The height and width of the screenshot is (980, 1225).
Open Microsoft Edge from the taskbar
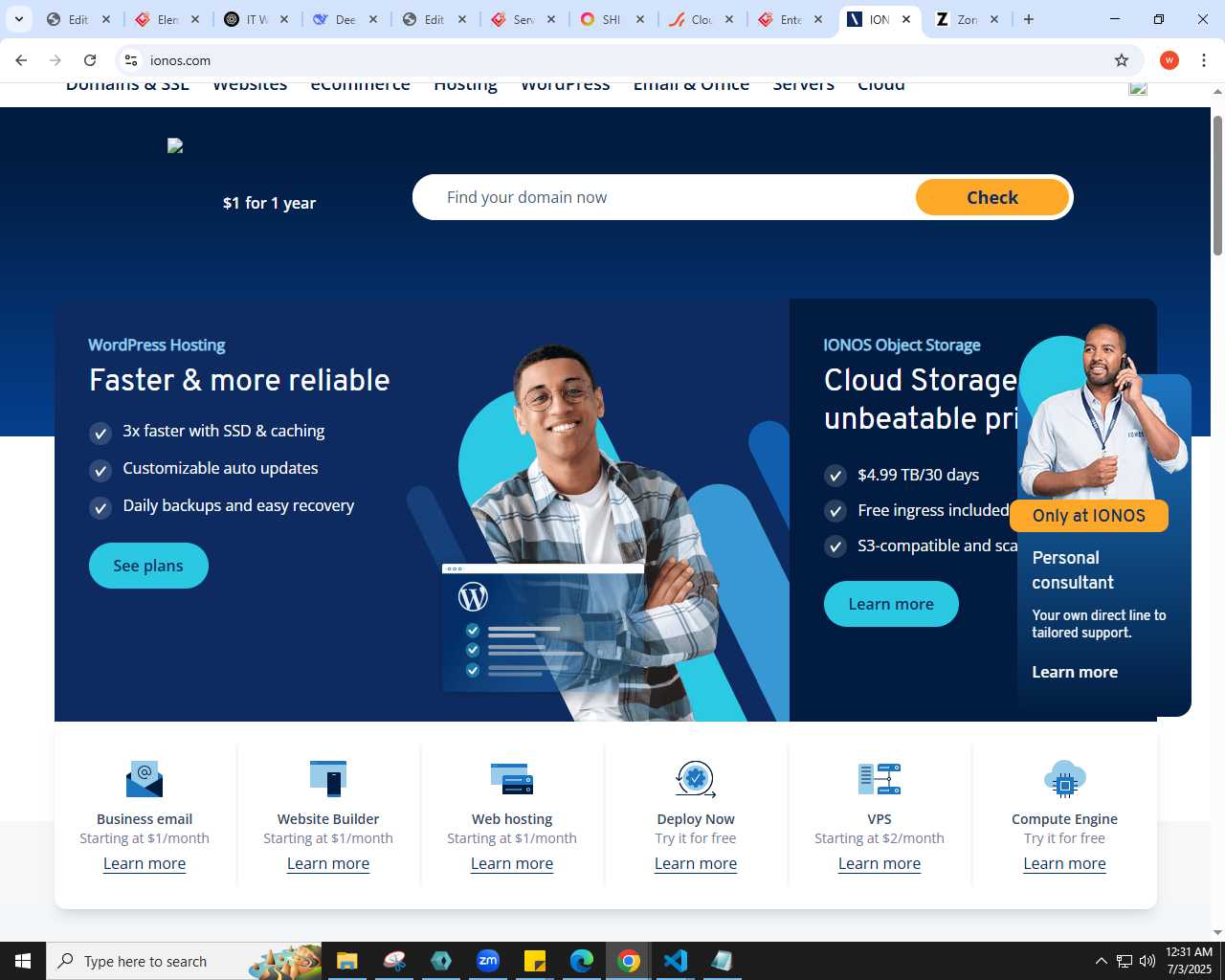coord(582,961)
